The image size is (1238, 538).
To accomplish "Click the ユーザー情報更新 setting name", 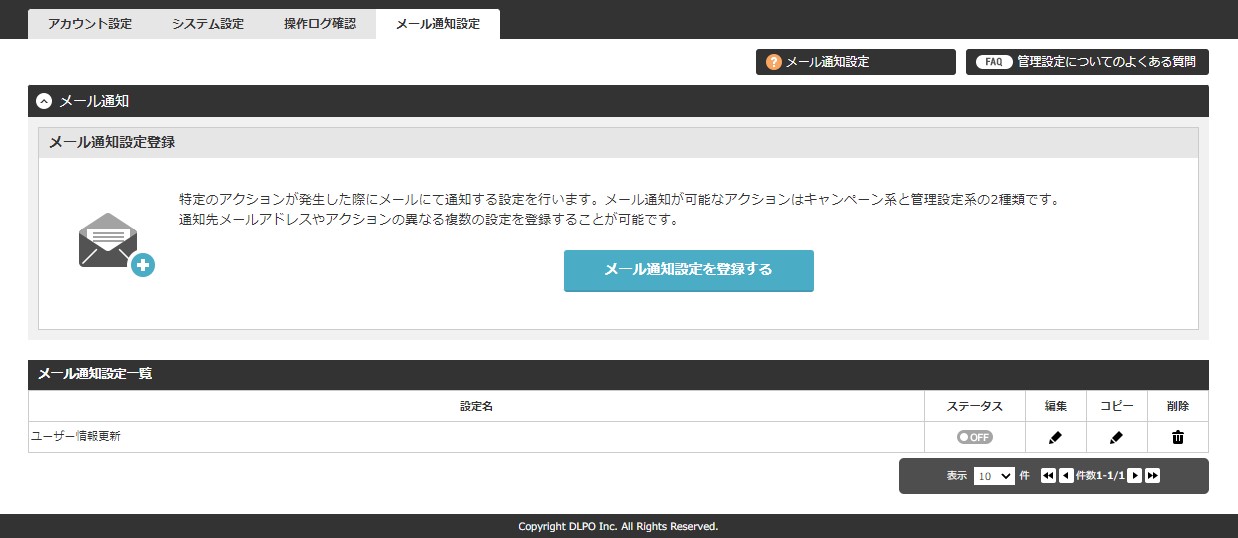I will pyautogui.click(x=76, y=437).
